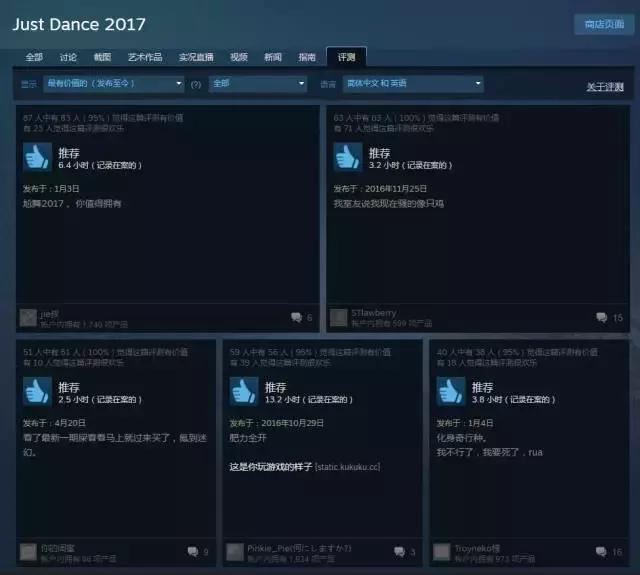Open comments on Pinkie_Pie's review

[405, 552]
